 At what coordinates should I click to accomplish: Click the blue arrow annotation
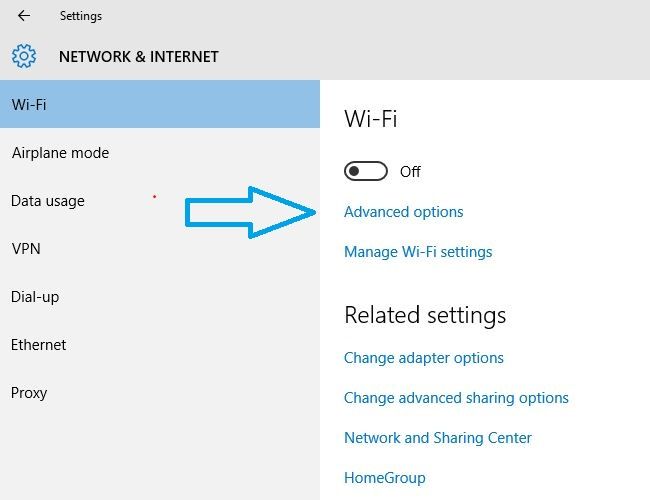pyautogui.click(x=250, y=212)
